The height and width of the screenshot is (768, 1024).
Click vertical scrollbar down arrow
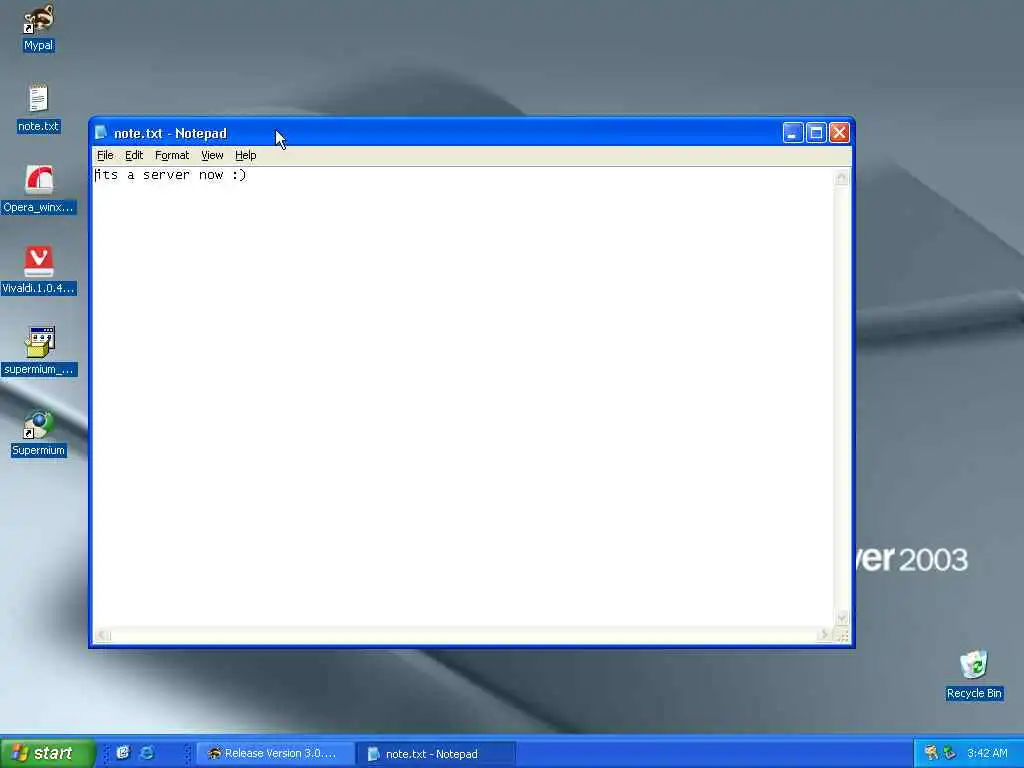841,618
